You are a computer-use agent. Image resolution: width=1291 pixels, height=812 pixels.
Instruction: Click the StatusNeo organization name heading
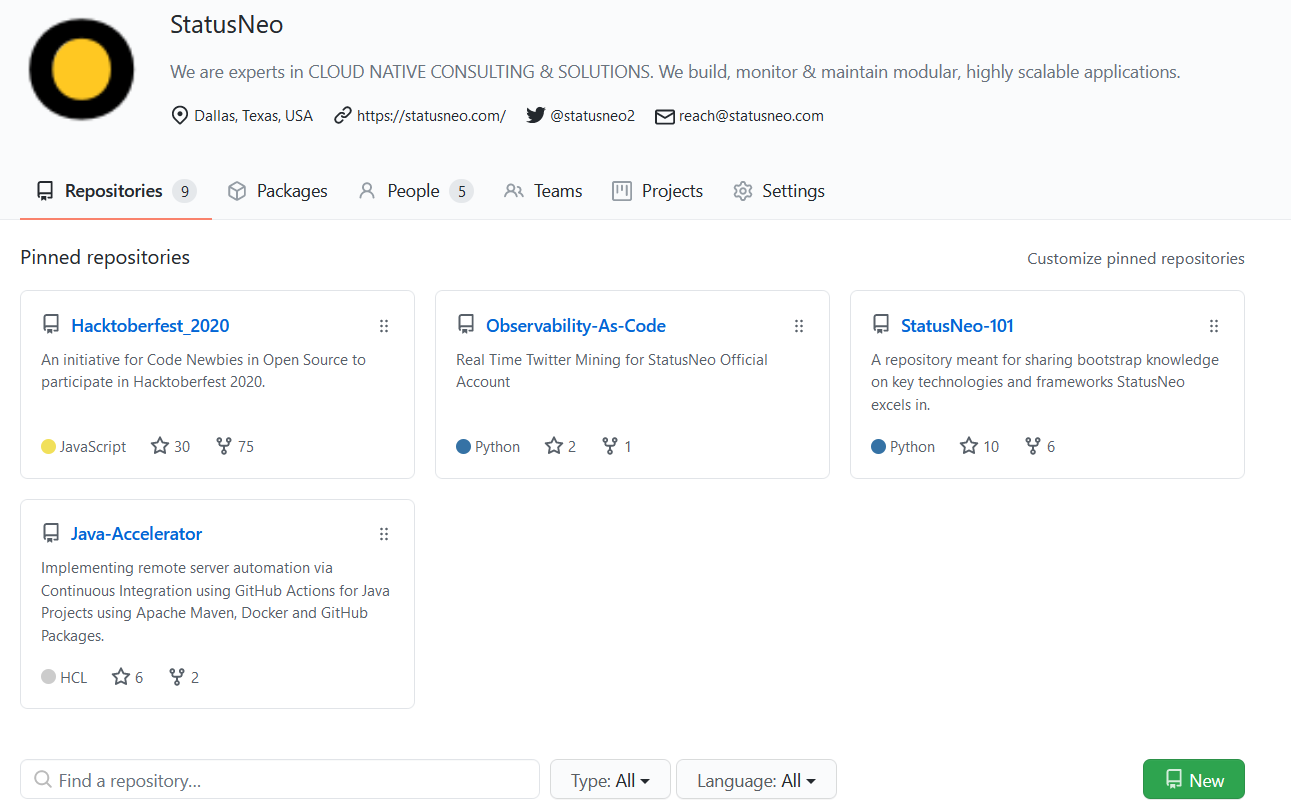227,25
